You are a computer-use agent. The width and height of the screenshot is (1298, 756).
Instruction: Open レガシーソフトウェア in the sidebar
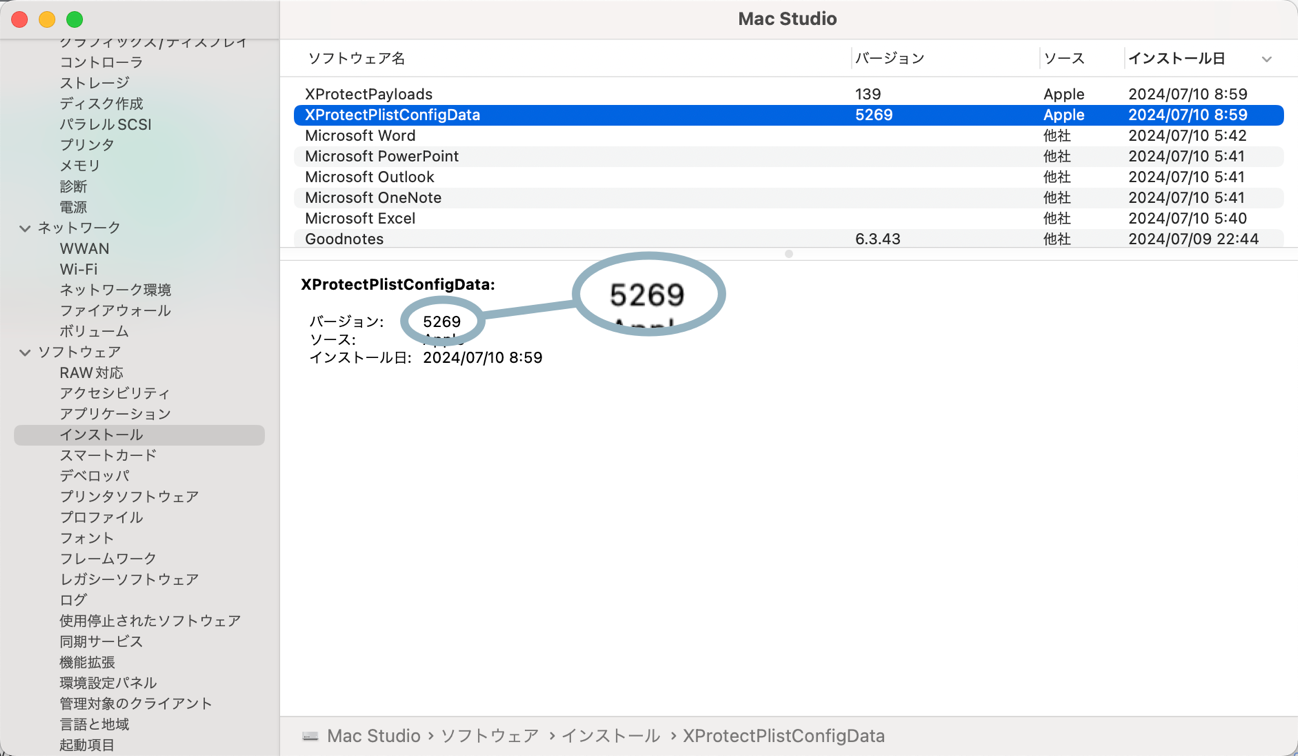[129, 580]
